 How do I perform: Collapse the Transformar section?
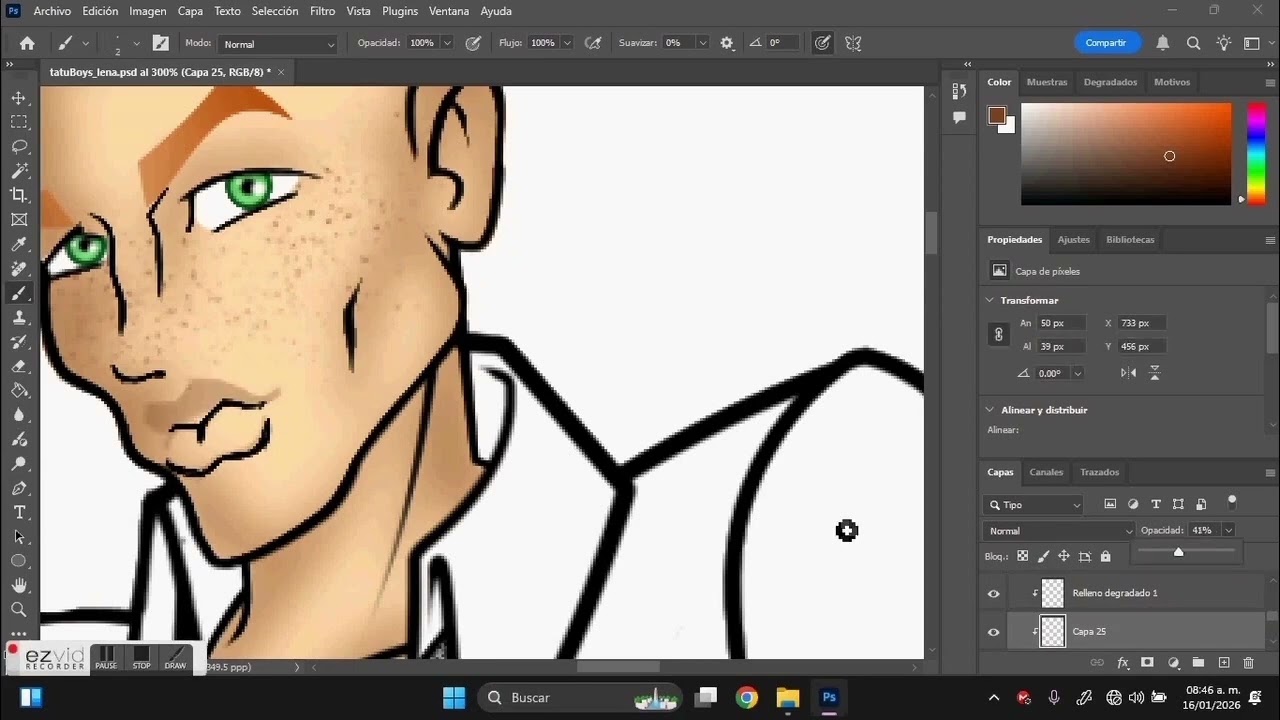pos(990,300)
